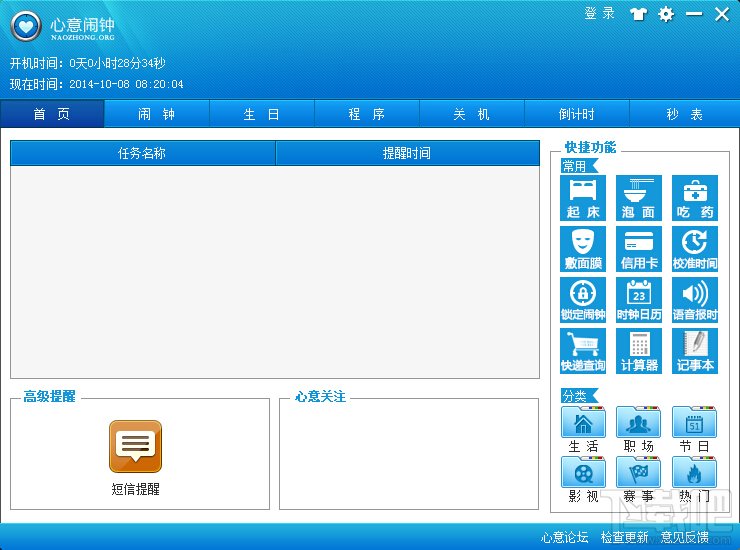Open the 生活 life category folder
This screenshot has width=740, height=550.
pos(583,429)
